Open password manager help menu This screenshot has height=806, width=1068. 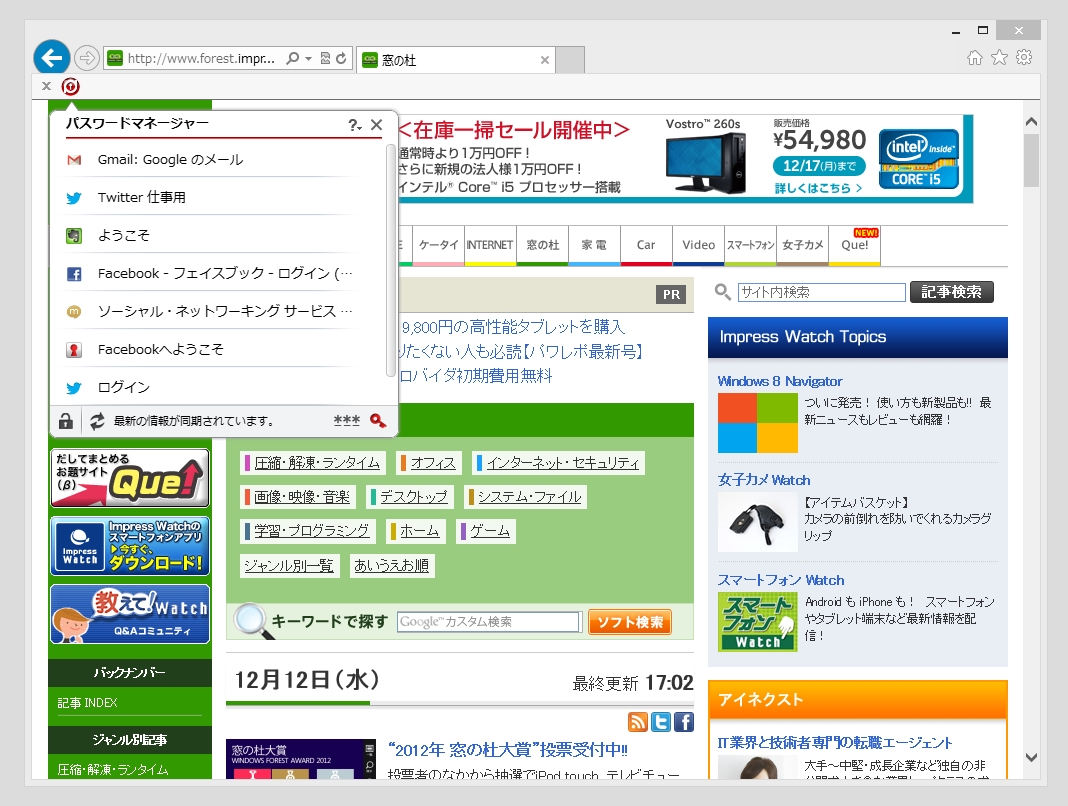click(x=354, y=125)
